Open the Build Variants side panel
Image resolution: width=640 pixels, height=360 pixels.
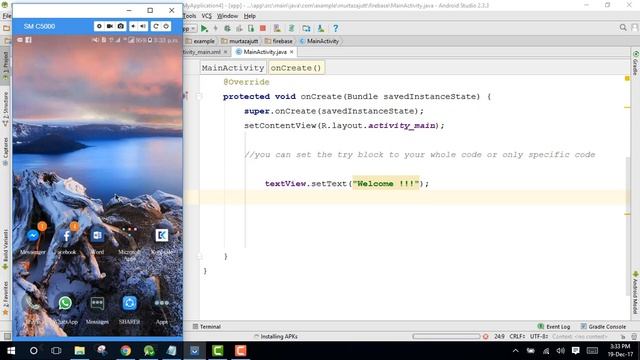coord(5,249)
